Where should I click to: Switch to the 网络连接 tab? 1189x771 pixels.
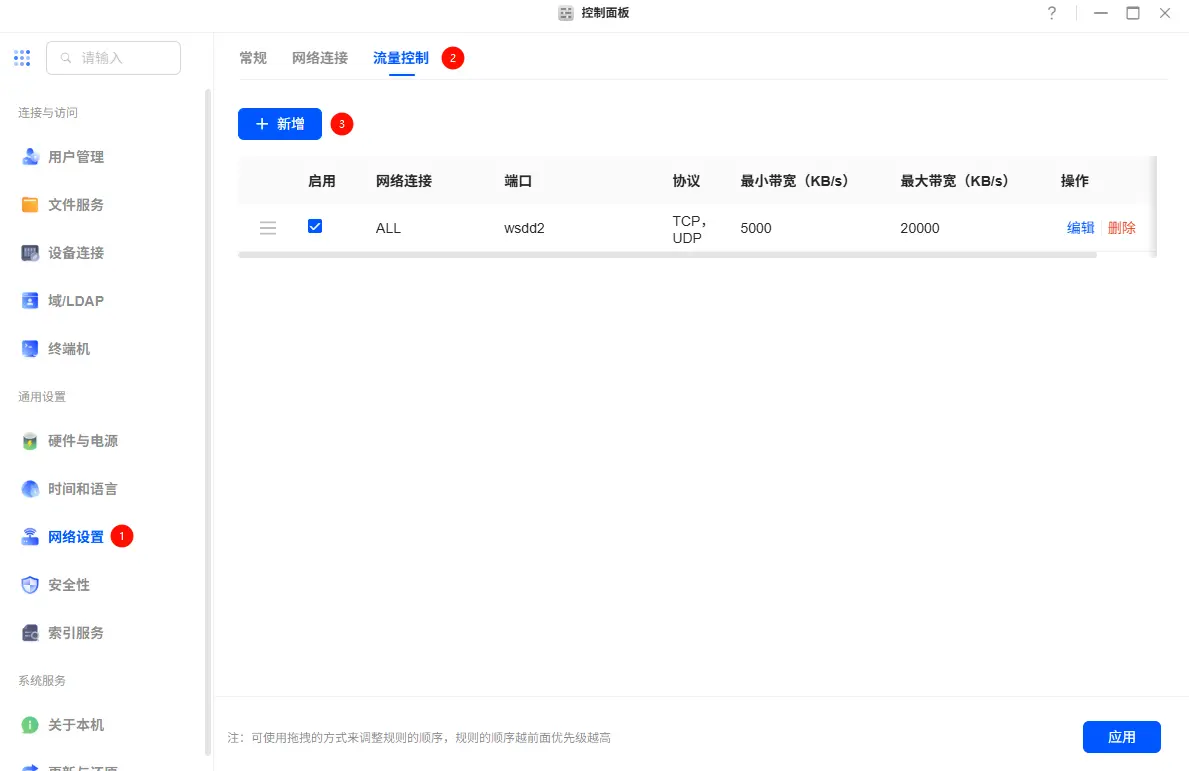pos(320,58)
